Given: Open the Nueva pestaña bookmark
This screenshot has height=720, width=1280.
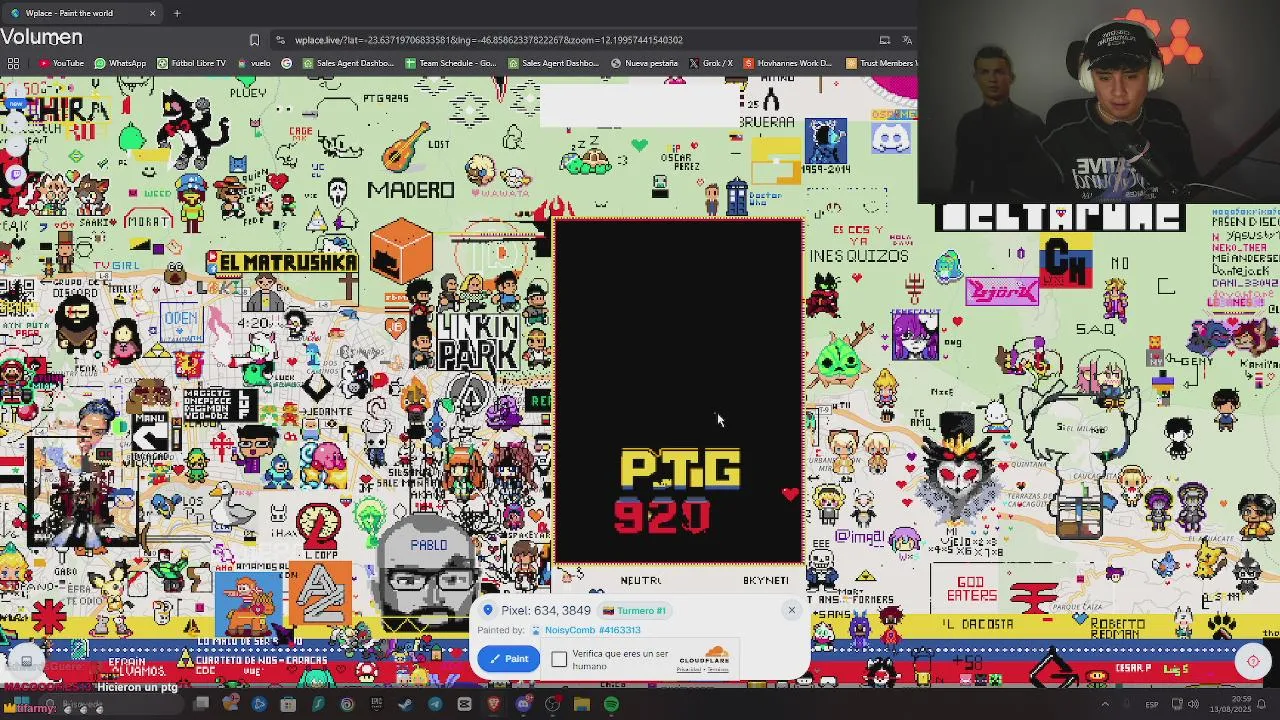Looking at the screenshot, I should coord(644,63).
